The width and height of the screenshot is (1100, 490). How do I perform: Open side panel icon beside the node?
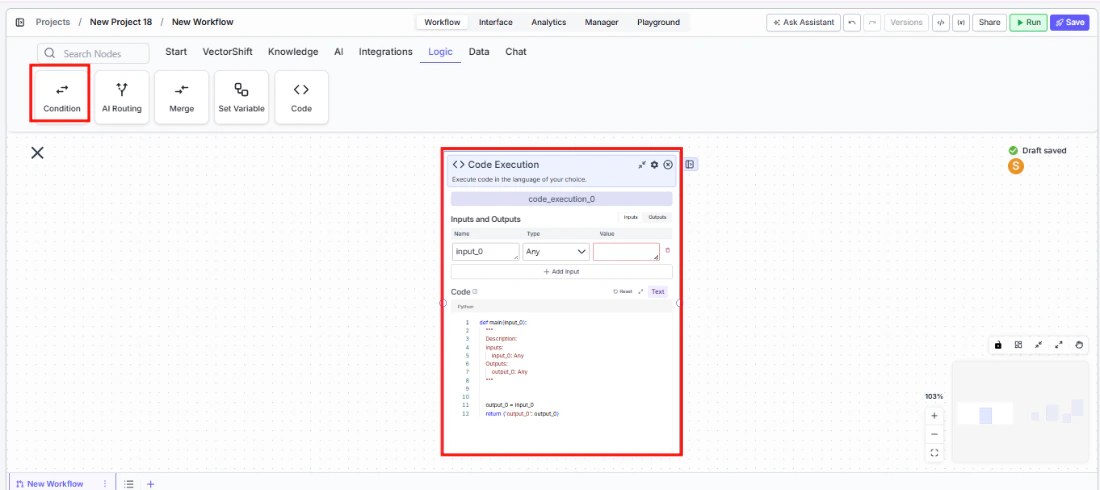(x=690, y=164)
